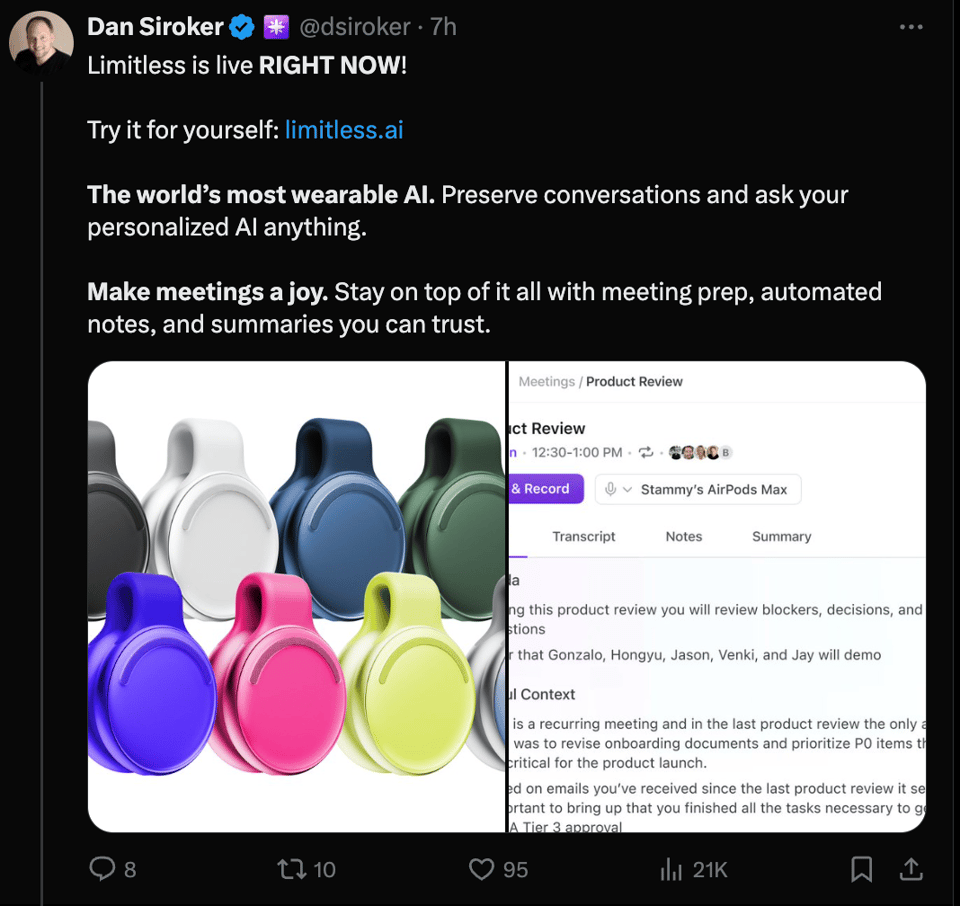Click the purple Limitless affiliate badge
The height and width of the screenshot is (906, 960).
[x=276, y=27]
